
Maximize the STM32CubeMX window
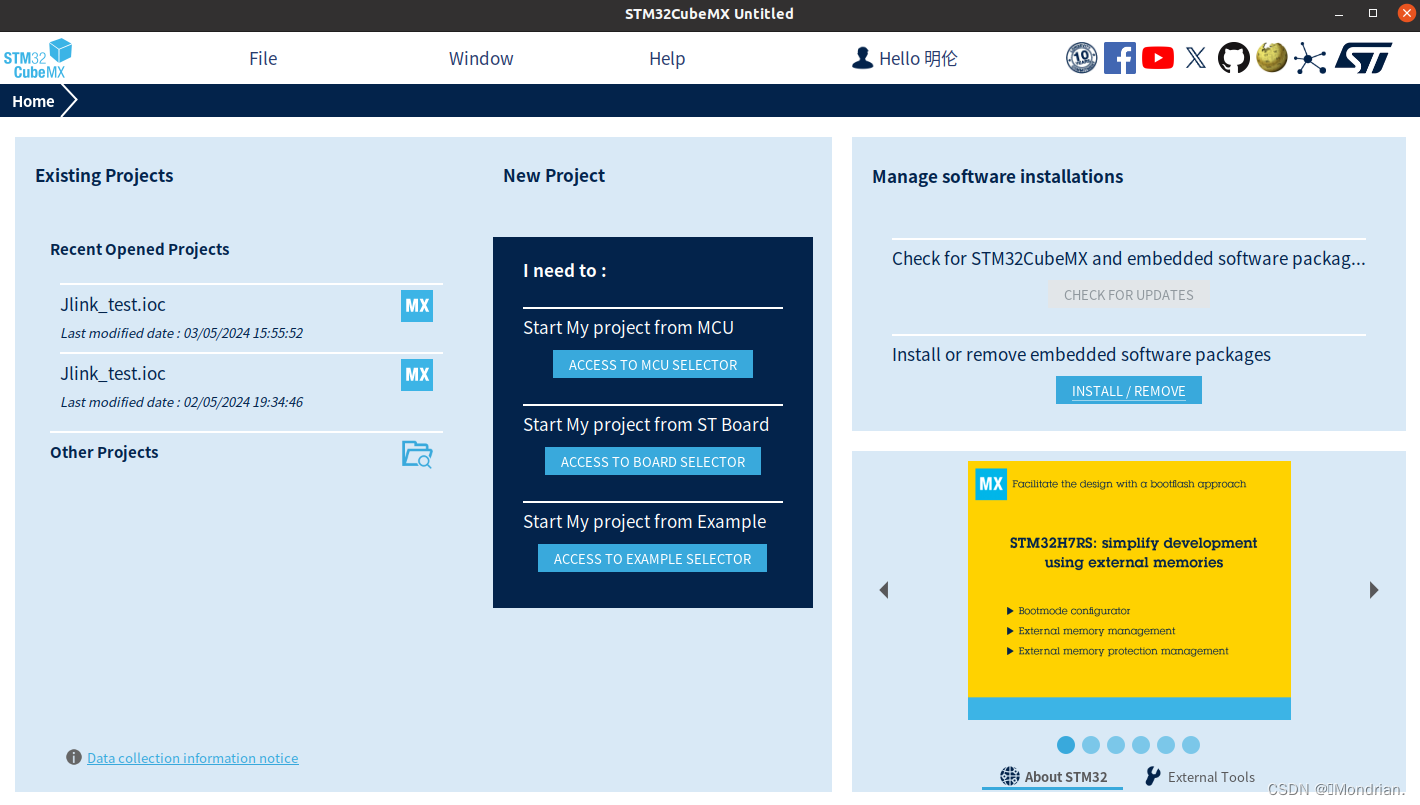click(x=1373, y=13)
